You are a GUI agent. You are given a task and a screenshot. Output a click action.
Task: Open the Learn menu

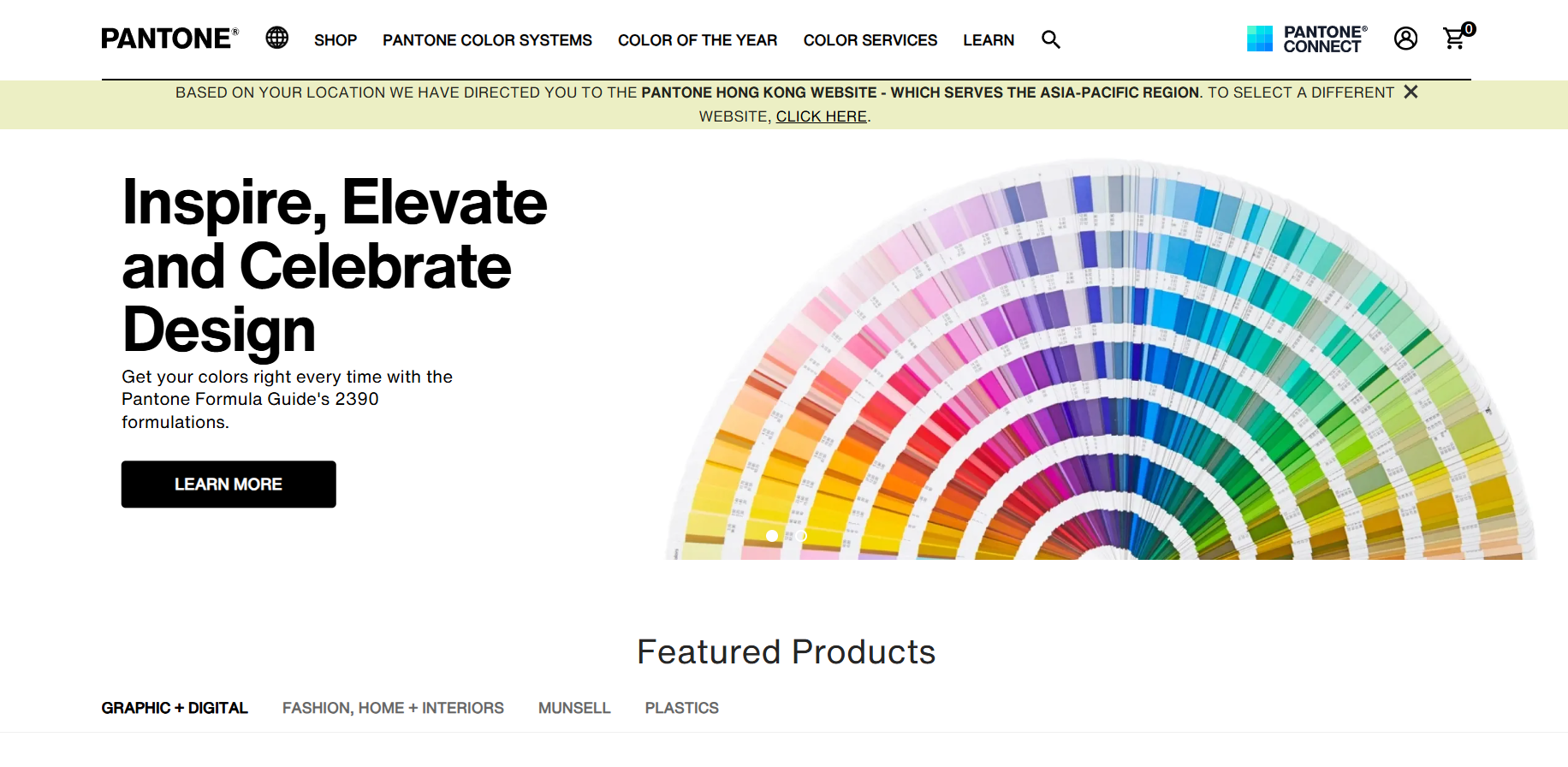[x=989, y=40]
